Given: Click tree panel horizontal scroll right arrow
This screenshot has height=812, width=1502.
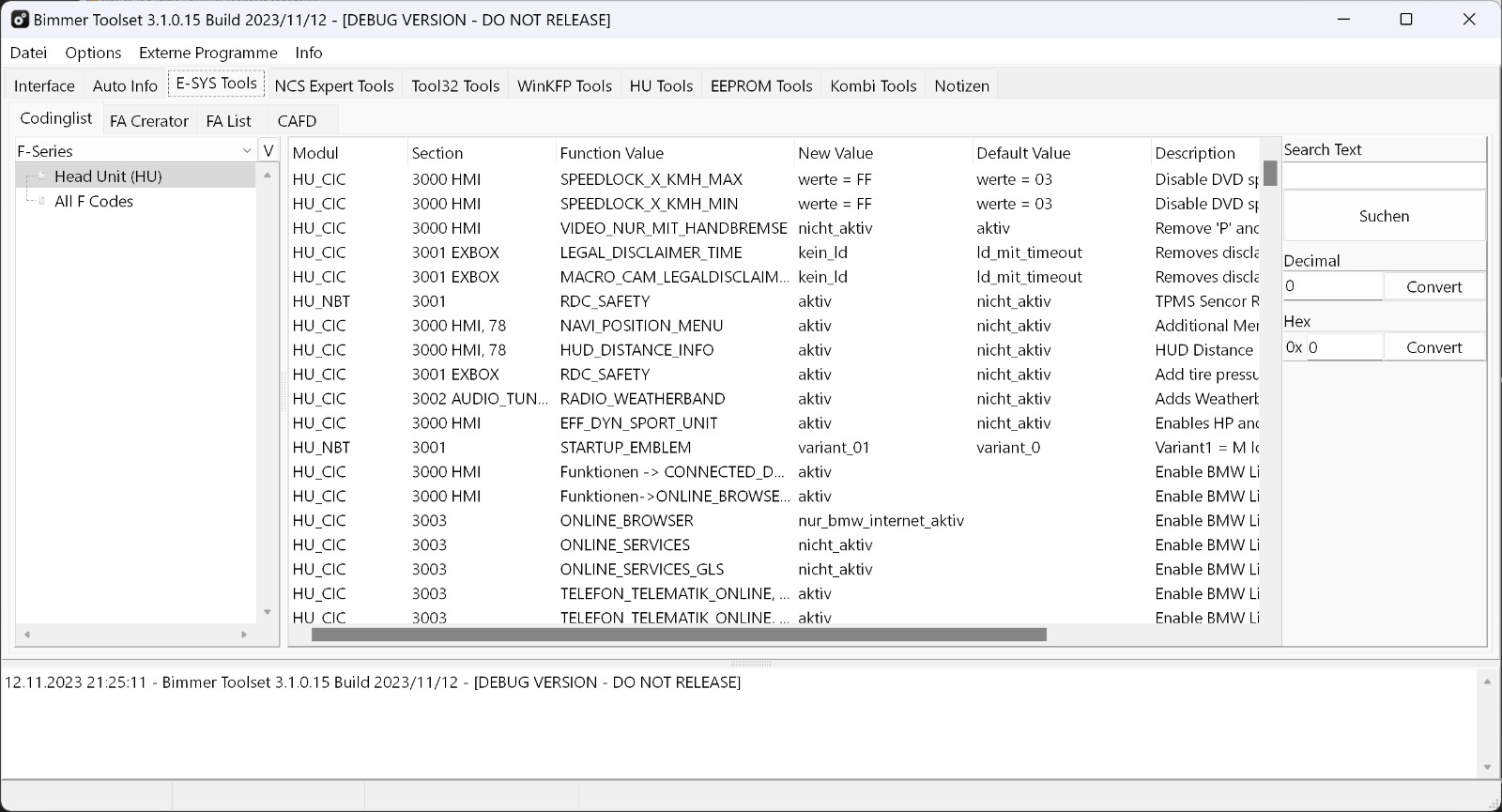Looking at the screenshot, I should pyautogui.click(x=244, y=635).
